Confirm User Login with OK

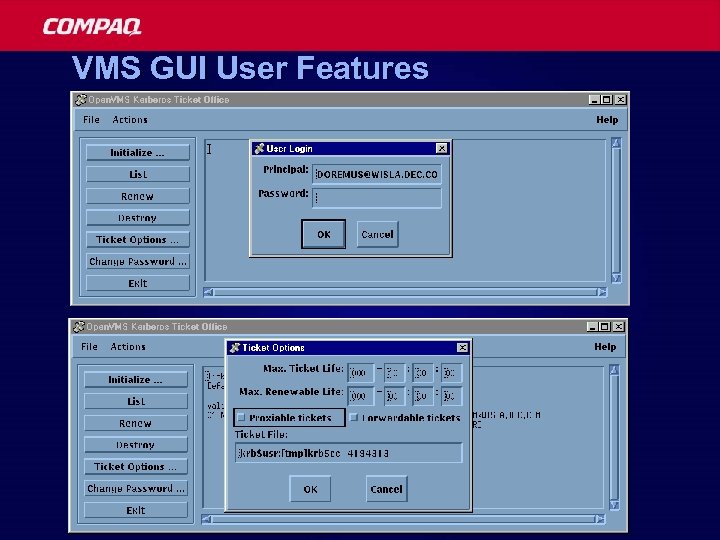323,234
